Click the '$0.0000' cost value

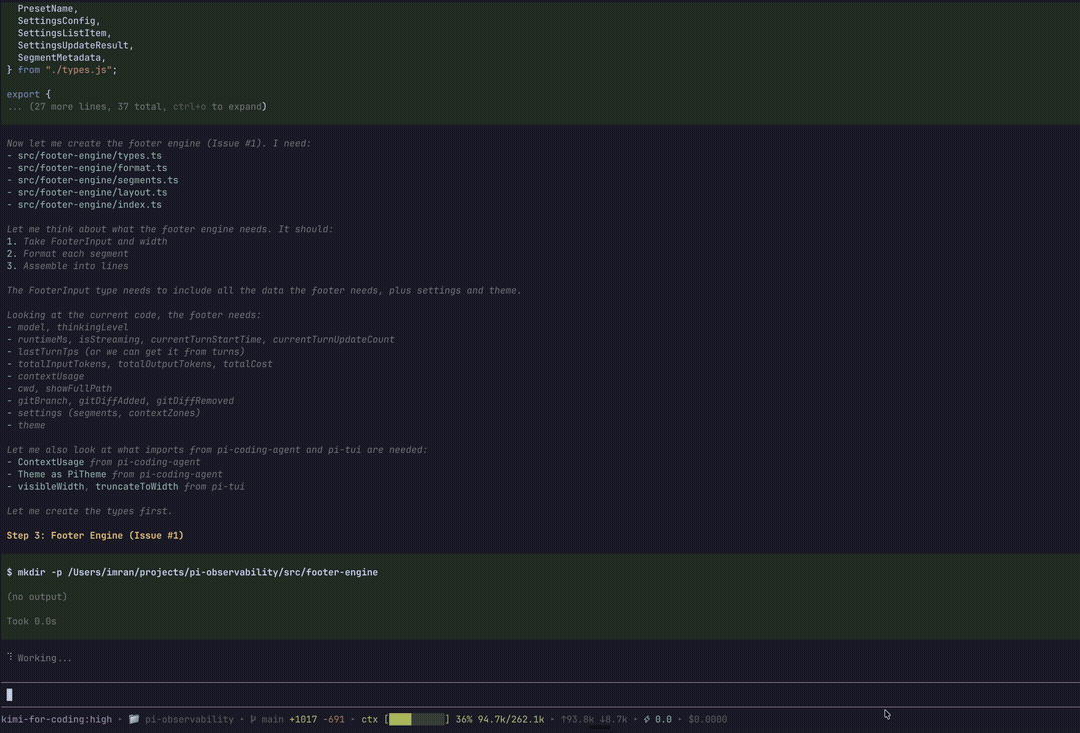707,719
